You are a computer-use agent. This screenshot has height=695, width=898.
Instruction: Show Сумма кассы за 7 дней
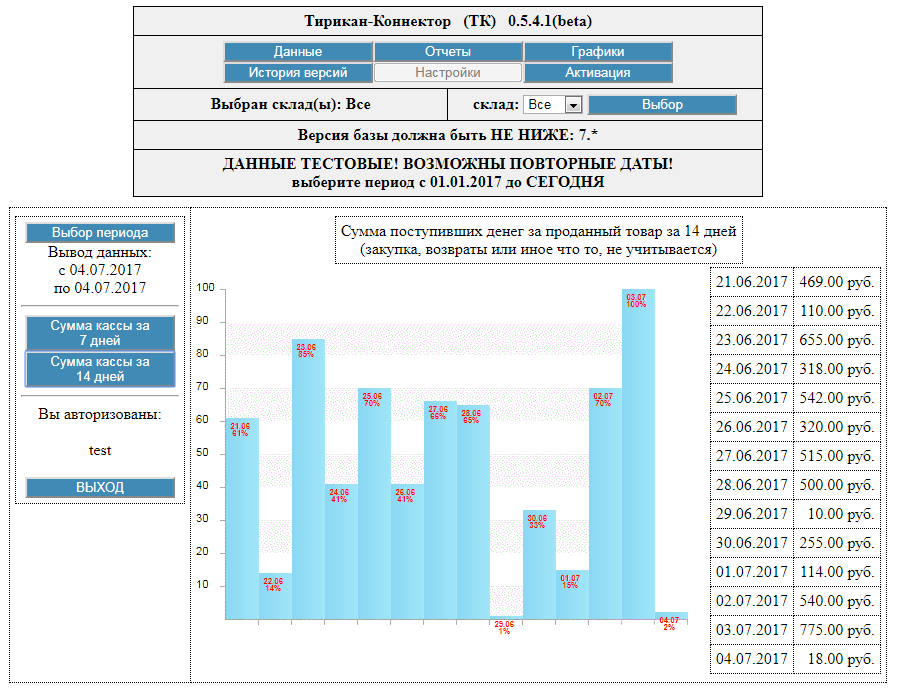pyautogui.click(x=100, y=333)
